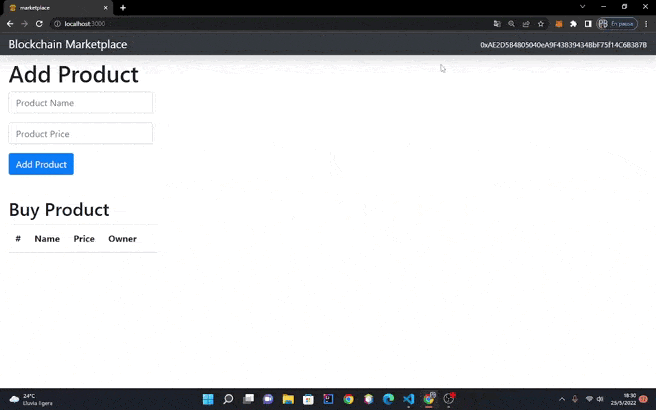Open Task View in the taskbar
Screen dimensions: 656x410
248,399
